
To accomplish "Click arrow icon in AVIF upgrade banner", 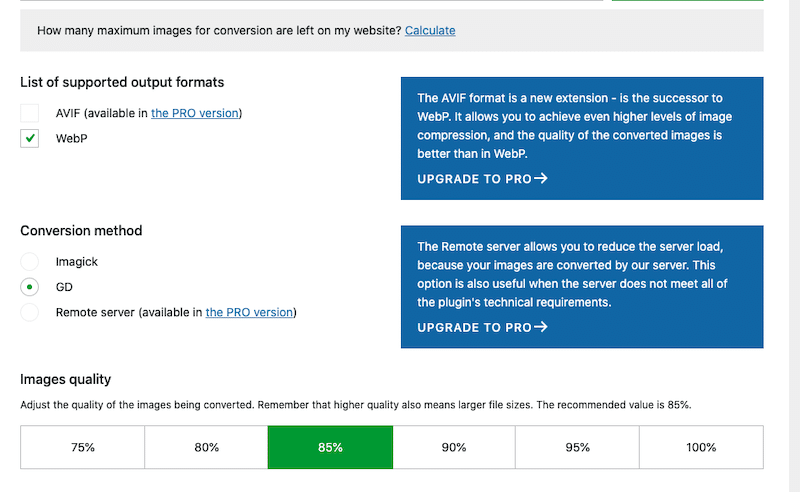I will coord(541,178).
